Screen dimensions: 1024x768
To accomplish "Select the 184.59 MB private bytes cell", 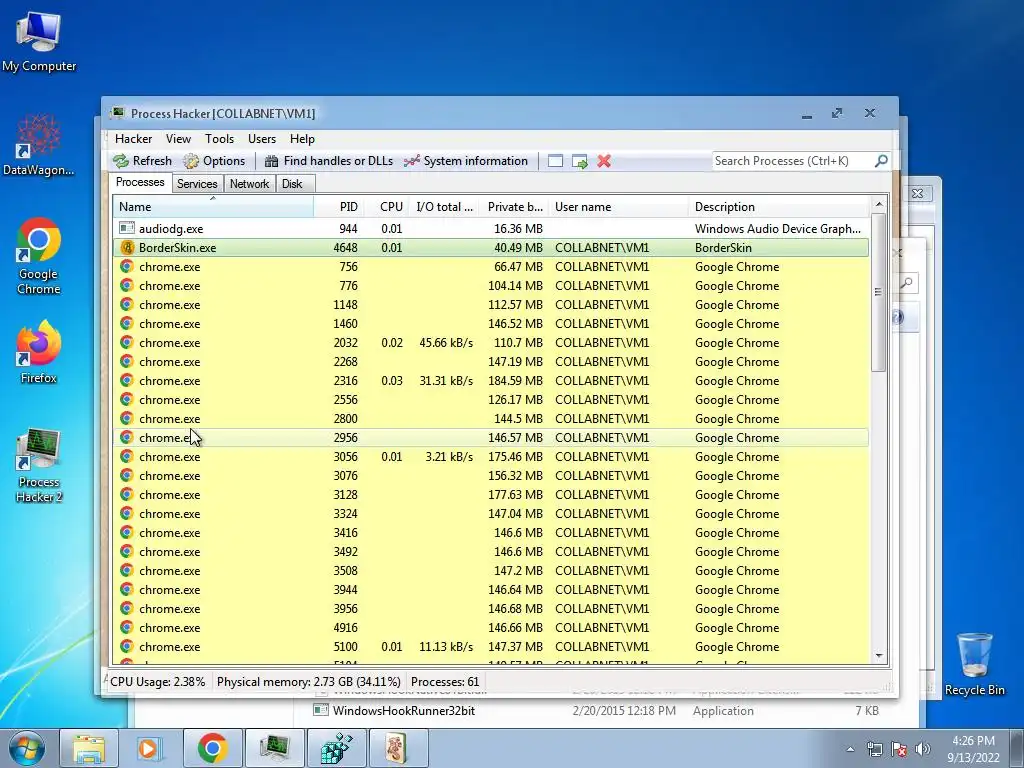I will pyautogui.click(x=515, y=381).
